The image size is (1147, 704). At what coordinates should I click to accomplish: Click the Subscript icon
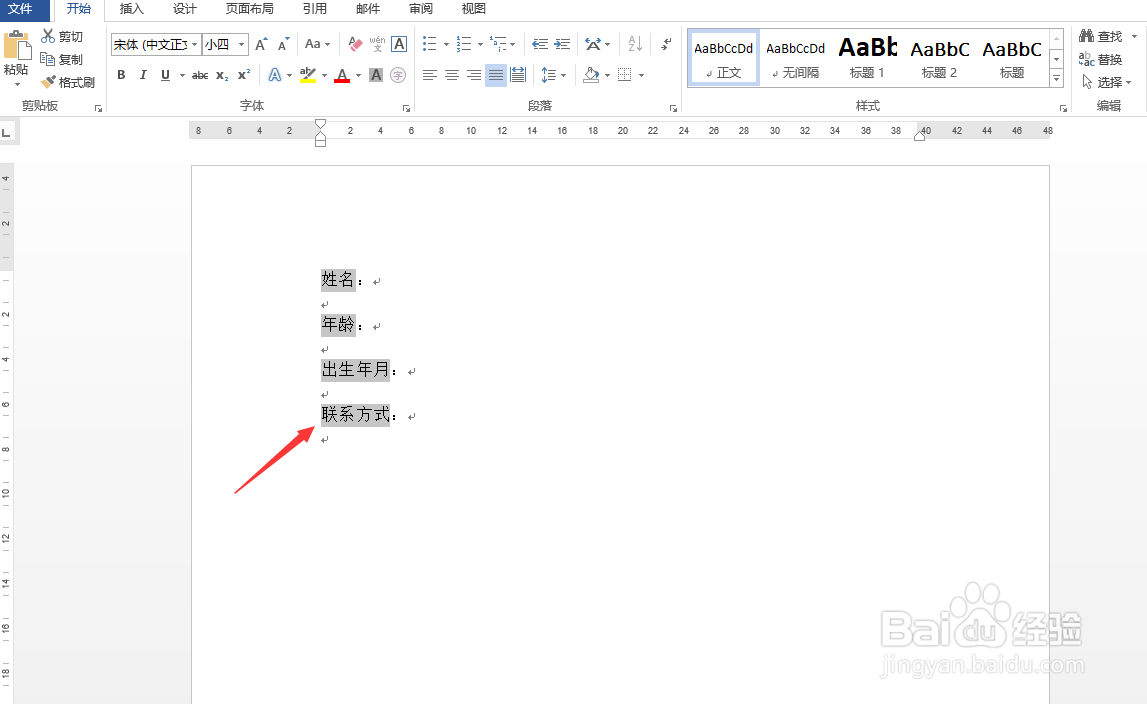pos(219,75)
